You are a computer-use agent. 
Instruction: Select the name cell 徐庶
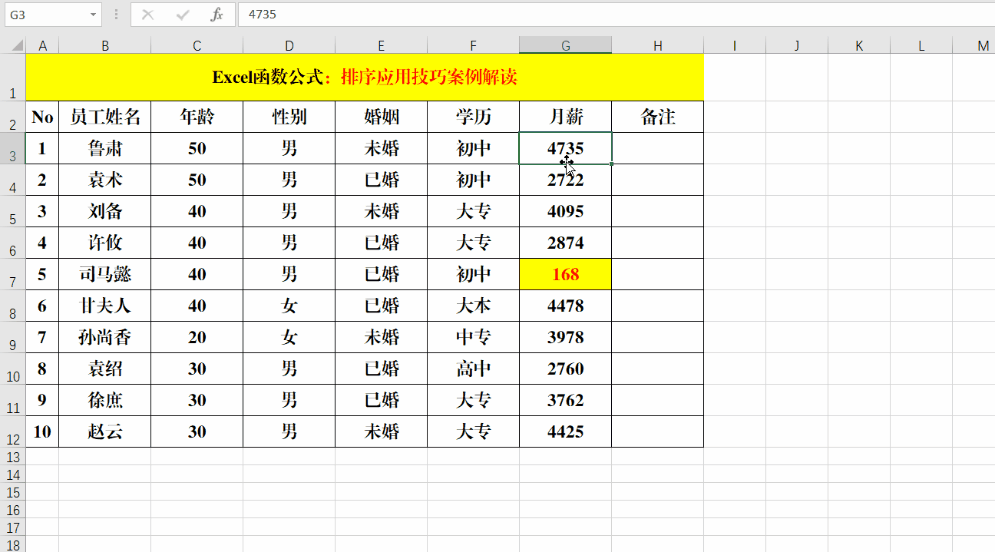click(x=105, y=400)
